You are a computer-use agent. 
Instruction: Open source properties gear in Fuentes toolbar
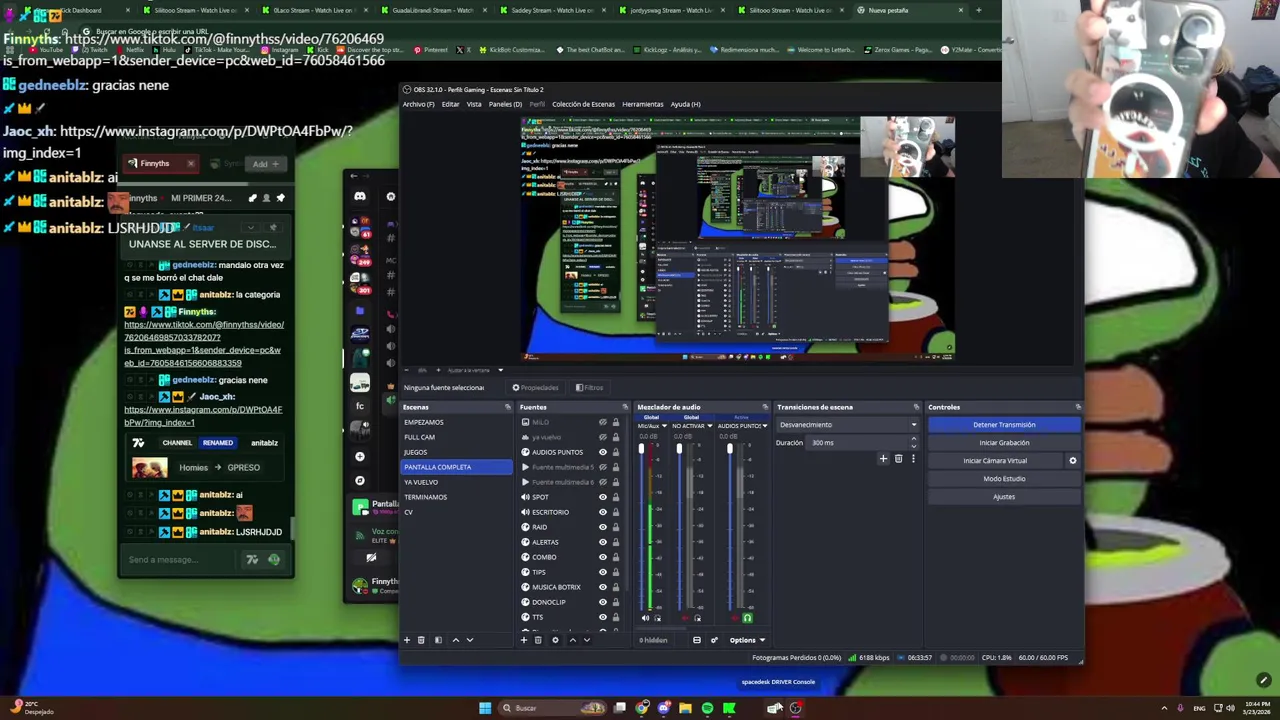pyautogui.click(x=555, y=640)
